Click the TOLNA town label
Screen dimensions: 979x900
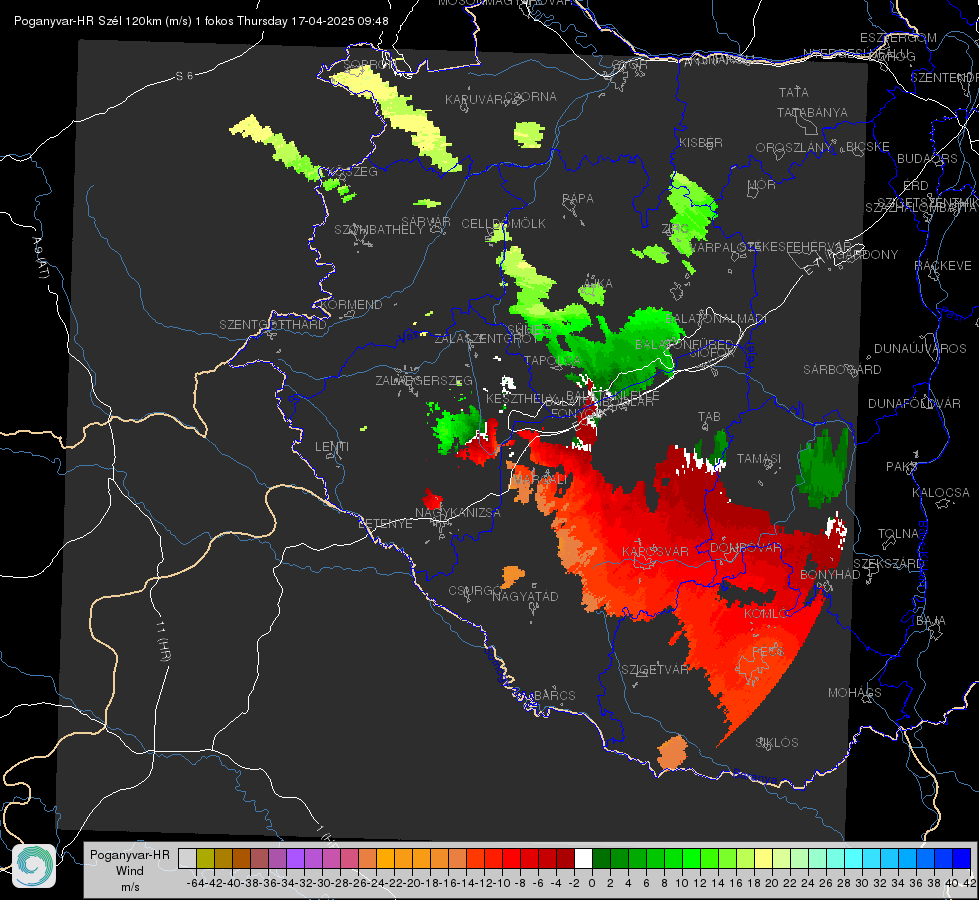tap(898, 534)
